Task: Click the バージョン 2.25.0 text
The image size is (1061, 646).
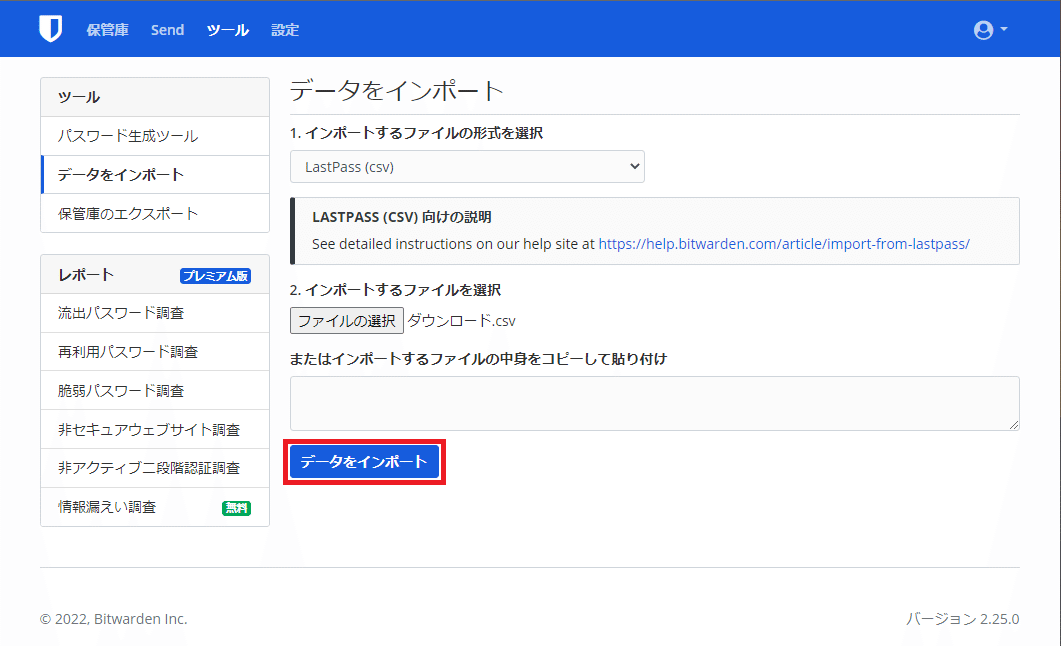Action: pos(963,619)
